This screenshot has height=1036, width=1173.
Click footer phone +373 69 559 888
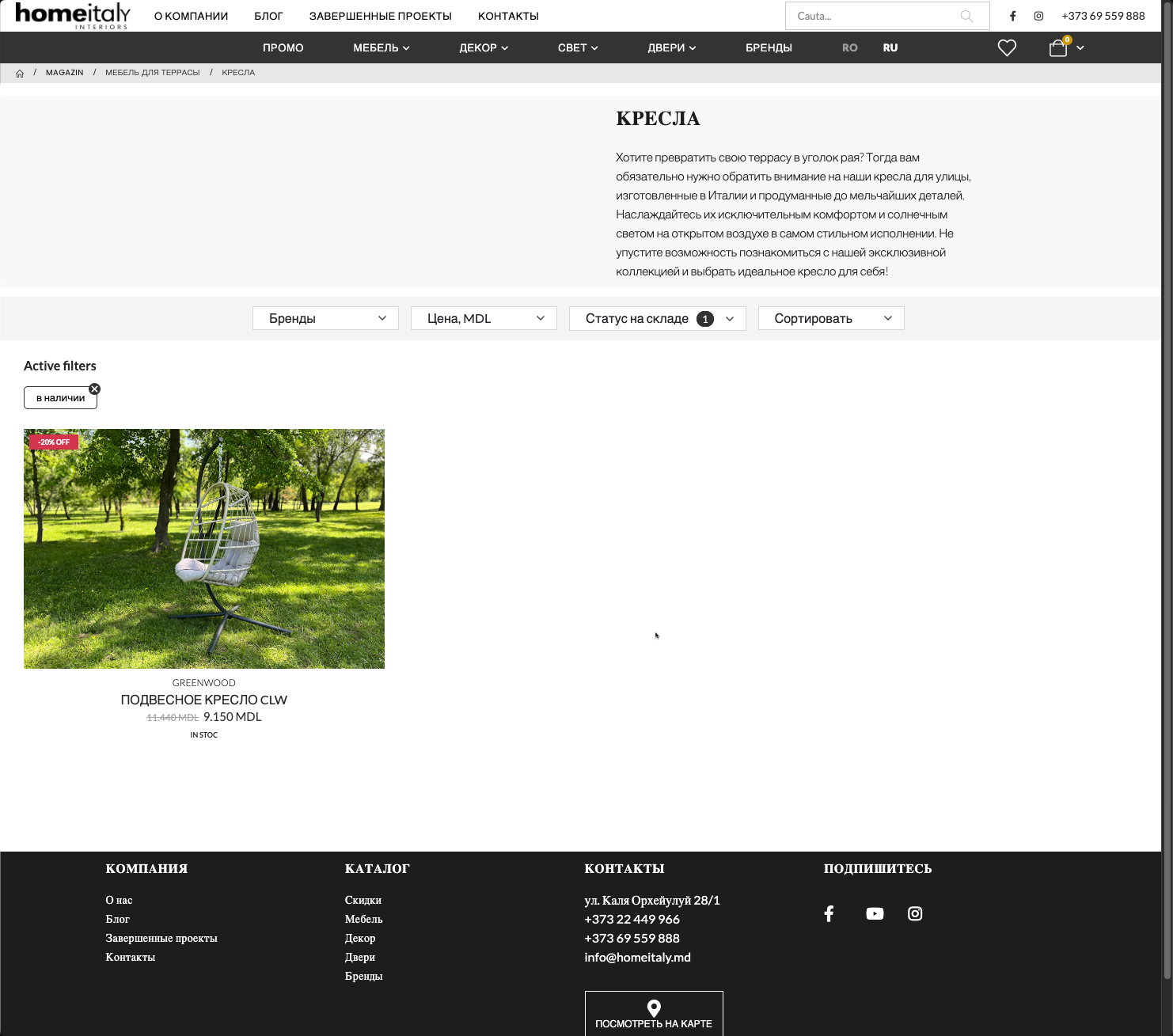632,939
